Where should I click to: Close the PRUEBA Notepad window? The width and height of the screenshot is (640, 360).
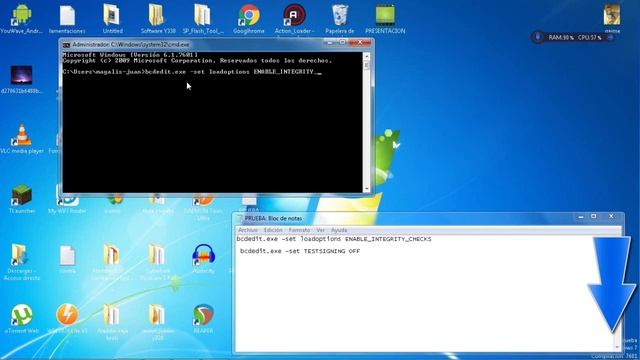point(611,216)
